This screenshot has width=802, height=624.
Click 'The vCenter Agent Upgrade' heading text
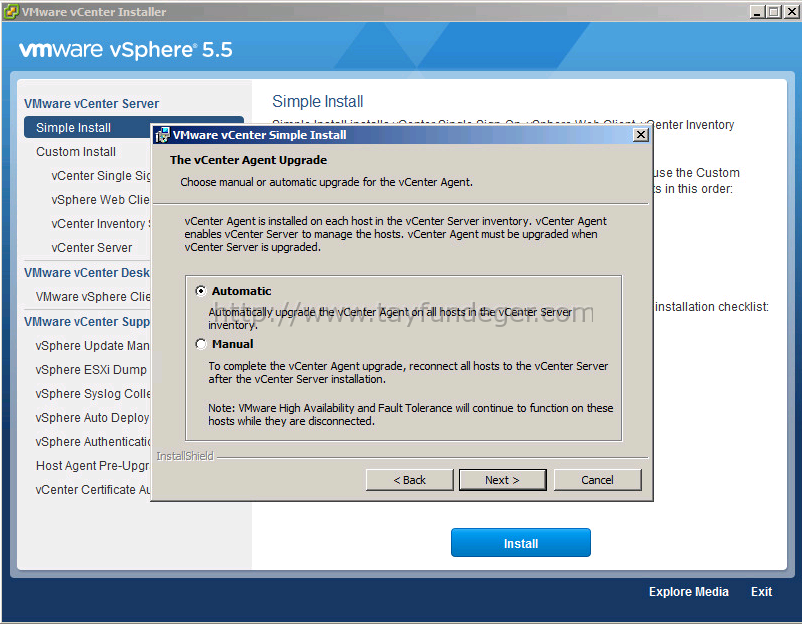point(249,160)
